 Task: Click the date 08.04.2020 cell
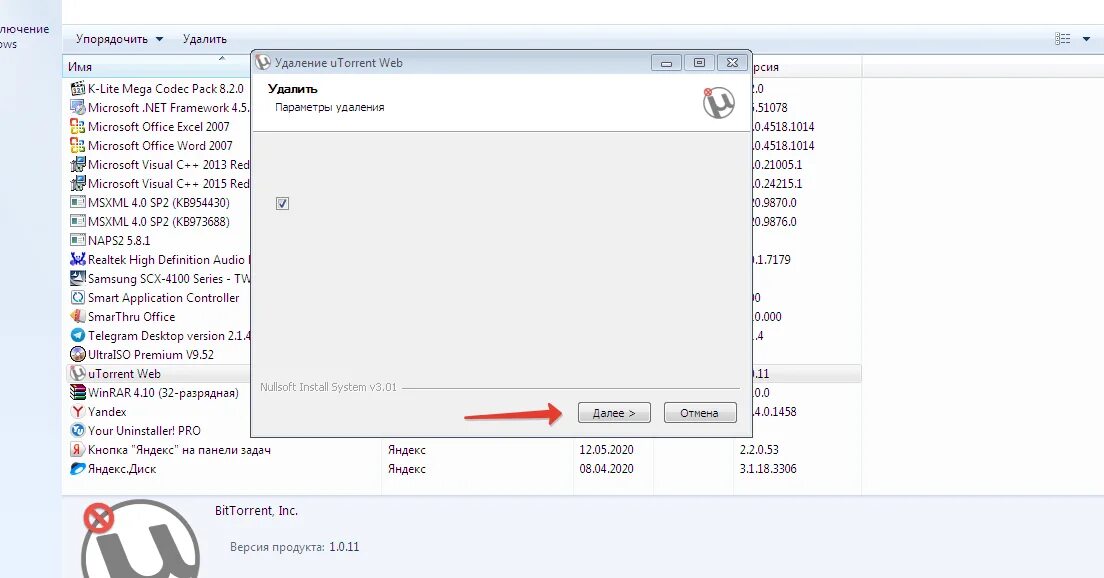click(x=606, y=469)
